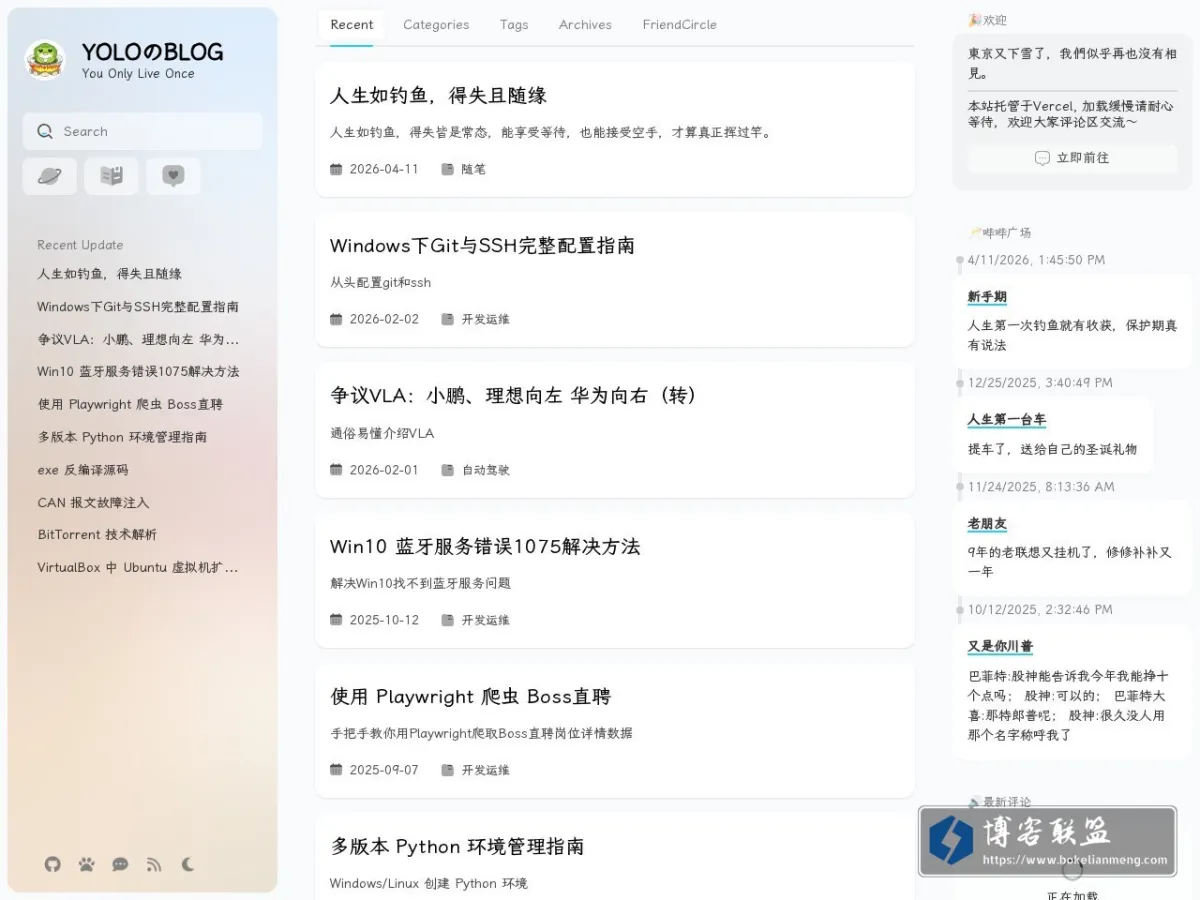The image size is (1200, 900).
Task: Click the 哔哔广场 section heading
Action: pos(1000,233)
